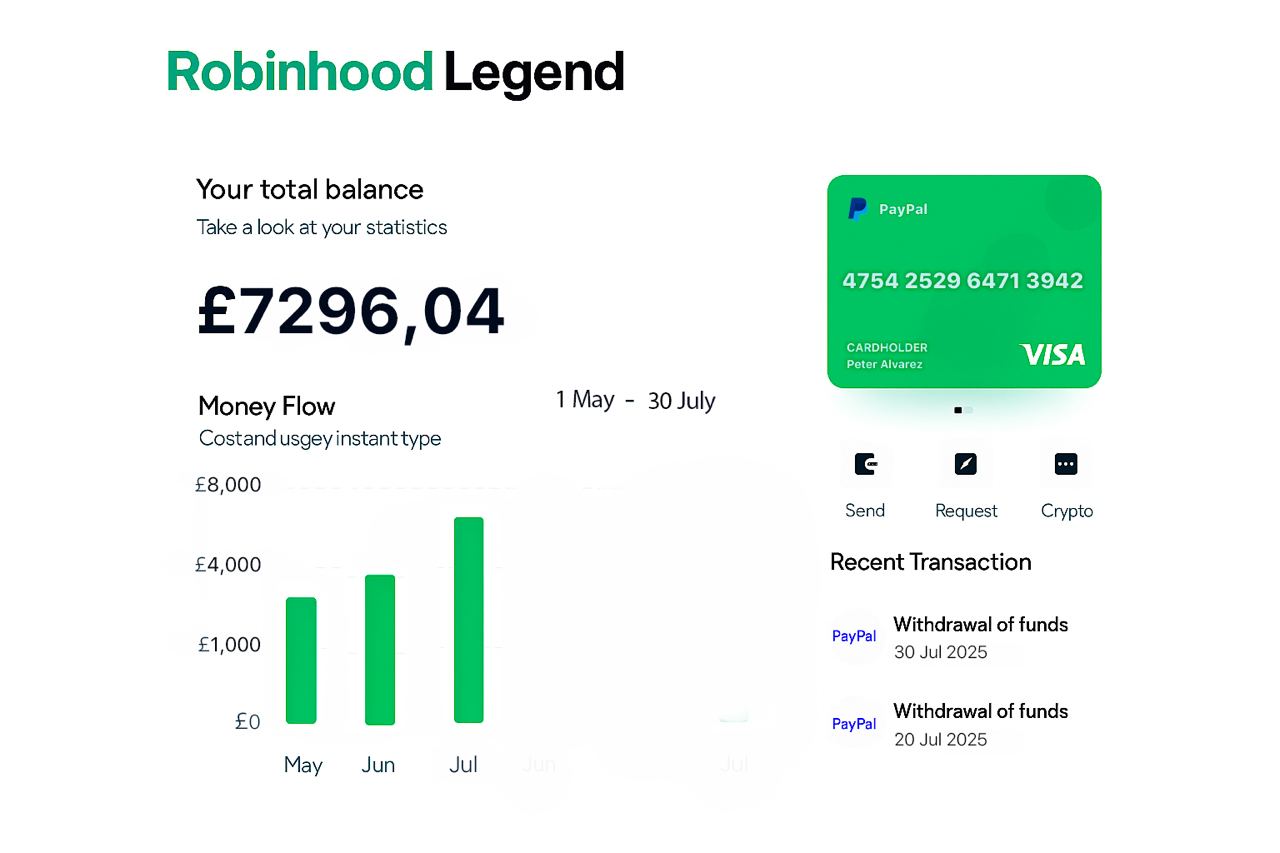Click the PayPal logo on the card

pos(858,209)
